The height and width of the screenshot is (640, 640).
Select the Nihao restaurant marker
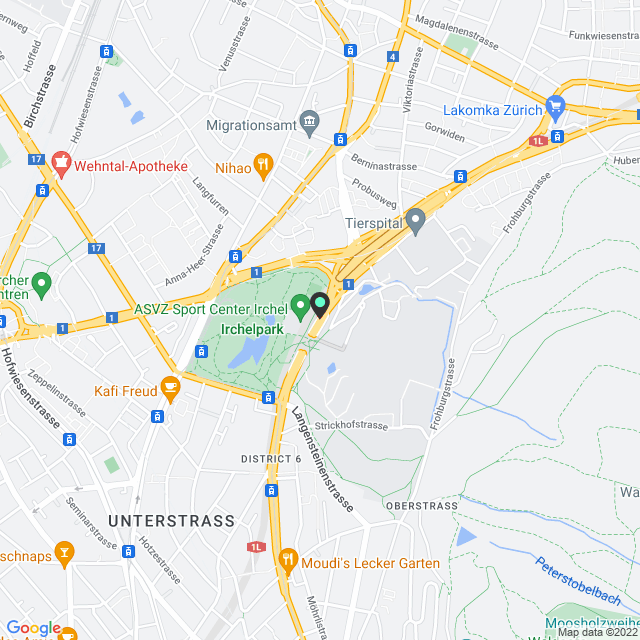pos(263,167)
